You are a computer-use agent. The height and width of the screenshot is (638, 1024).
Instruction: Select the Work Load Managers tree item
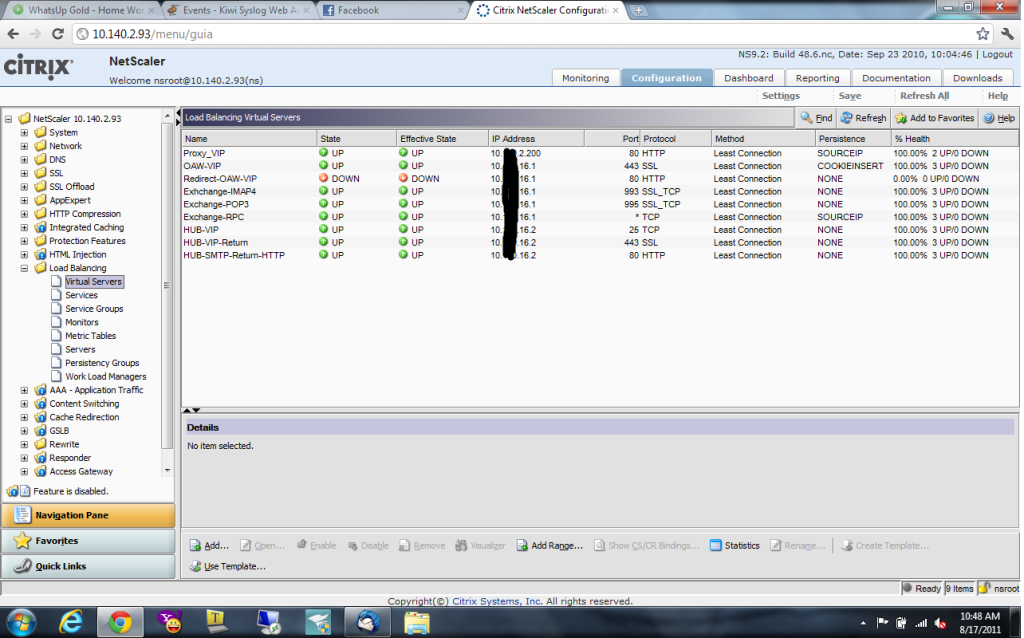(105, 377)
